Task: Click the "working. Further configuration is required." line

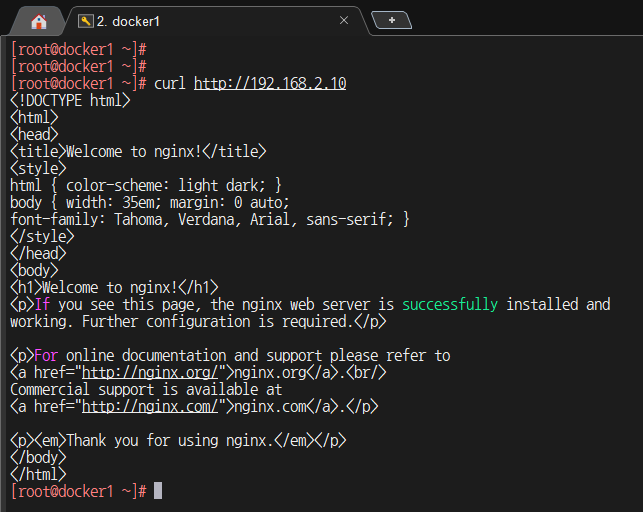Action: pos(198,321)
